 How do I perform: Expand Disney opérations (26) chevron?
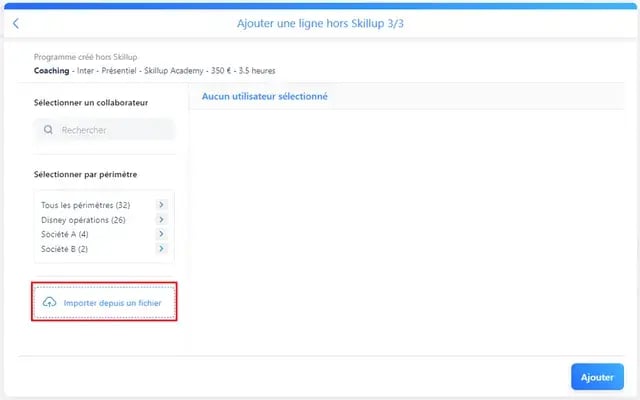tap(161, 220)
